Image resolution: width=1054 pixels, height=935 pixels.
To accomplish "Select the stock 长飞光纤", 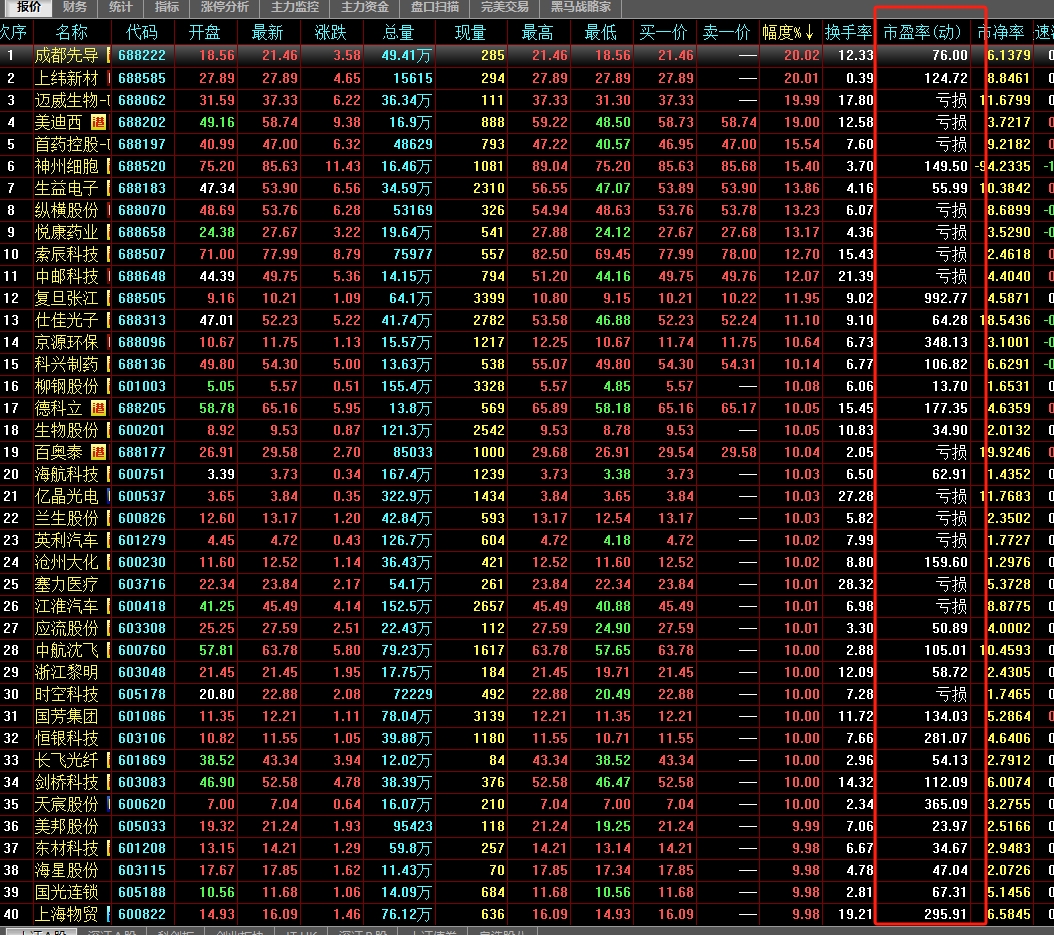I will click(x=67, y=760).
